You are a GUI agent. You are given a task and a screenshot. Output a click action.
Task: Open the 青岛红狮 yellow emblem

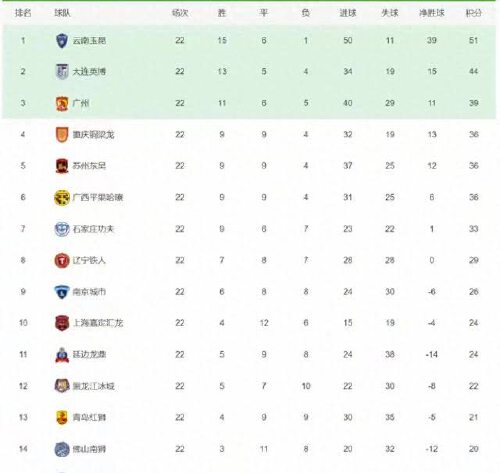pos(62,418)
